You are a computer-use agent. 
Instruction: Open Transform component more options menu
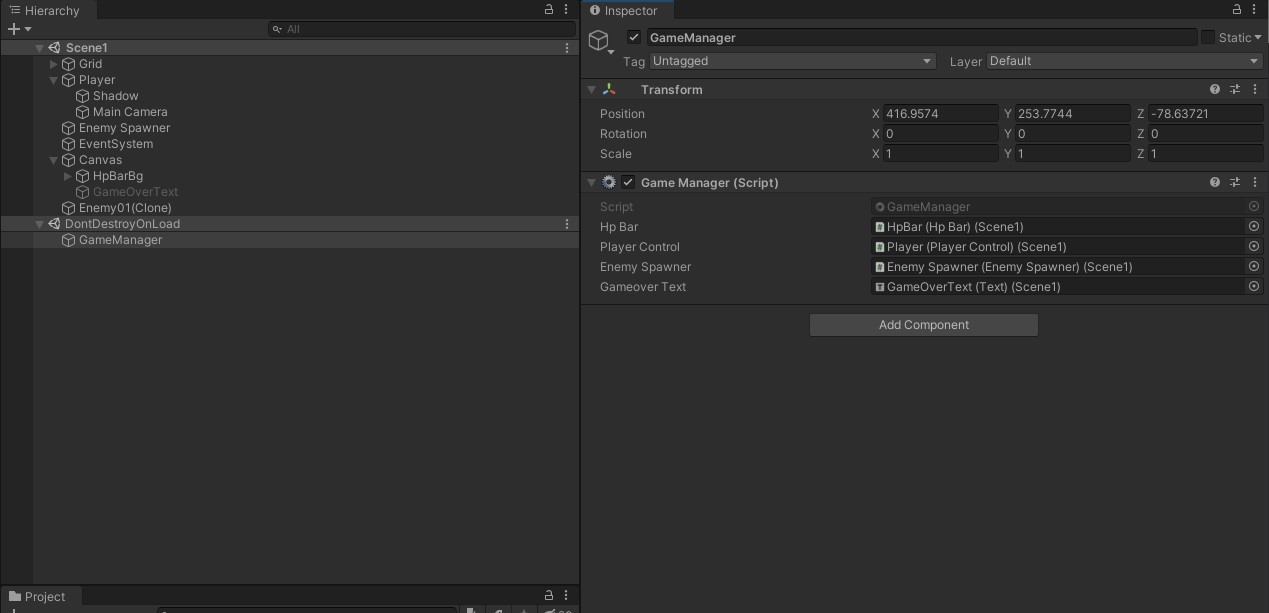pyautogui.click(x=1255, y=89)
